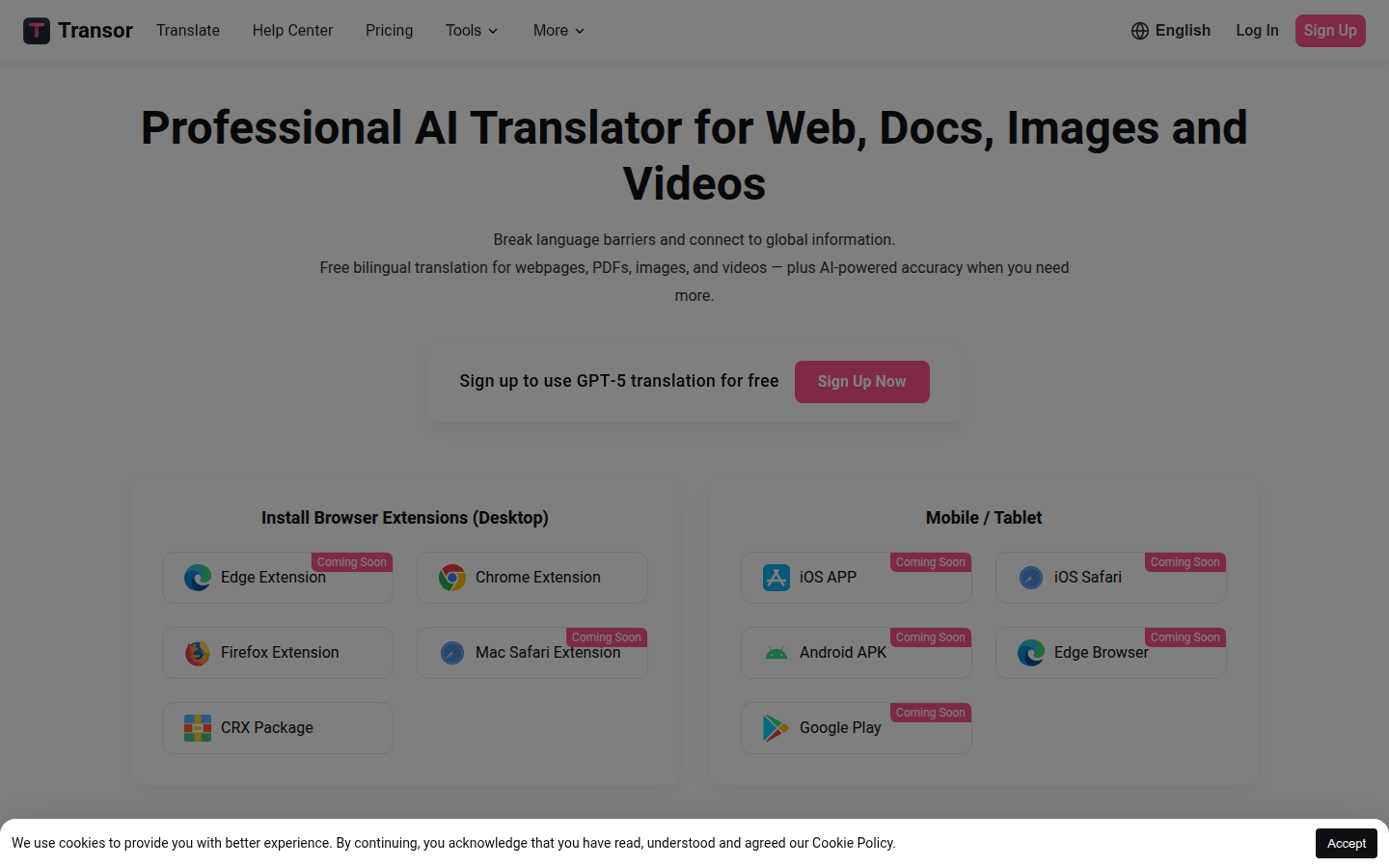Viewport: 1389px width, 868px height.
Task: Click the Android APK robot icon
Action: pyautogui.click(x=776, y=653)
